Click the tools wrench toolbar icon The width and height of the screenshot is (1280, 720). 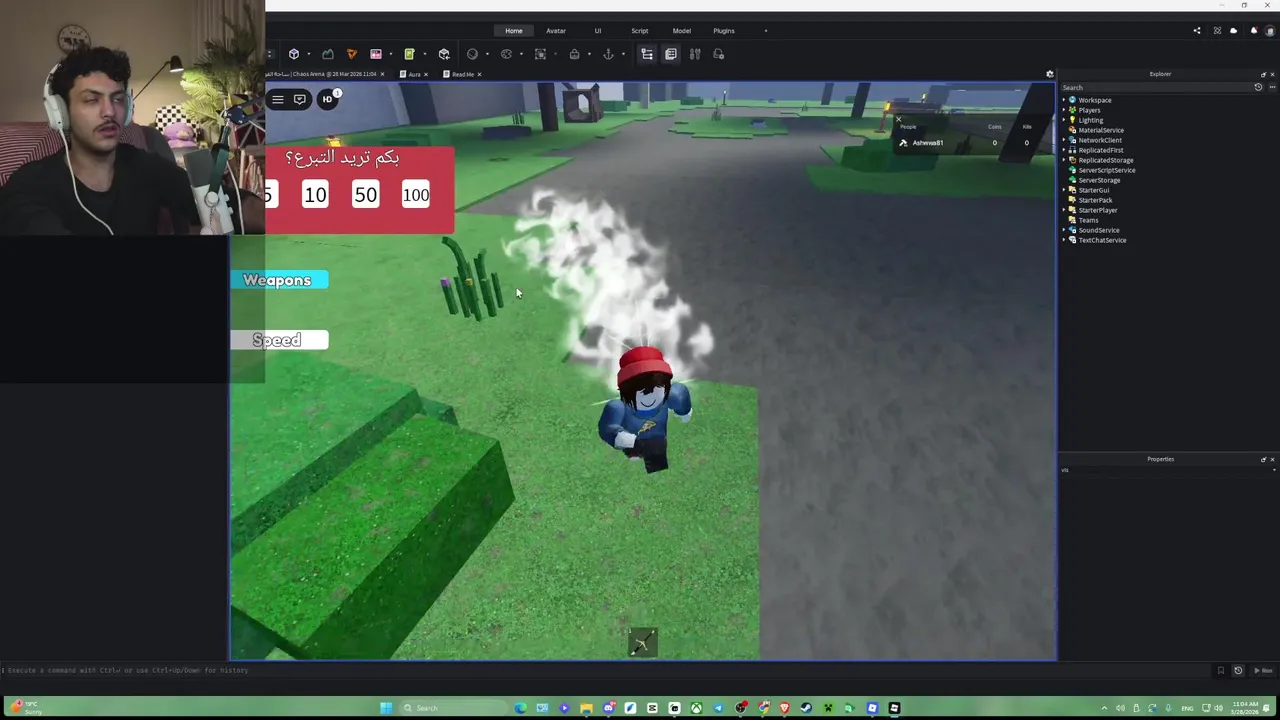click(x=695, y=54)
